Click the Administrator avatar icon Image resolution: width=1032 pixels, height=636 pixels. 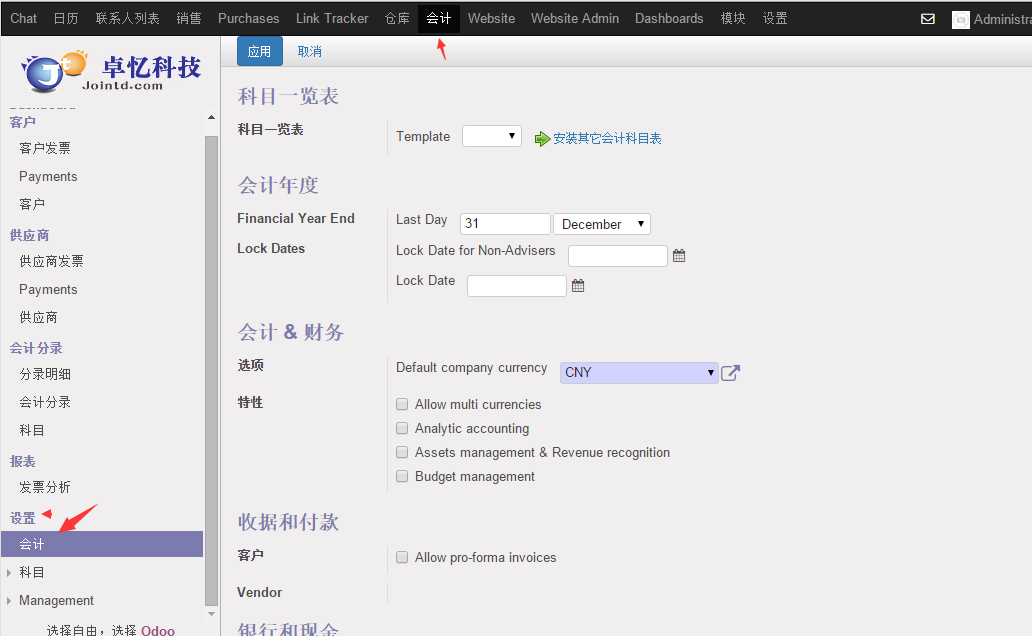960,19
